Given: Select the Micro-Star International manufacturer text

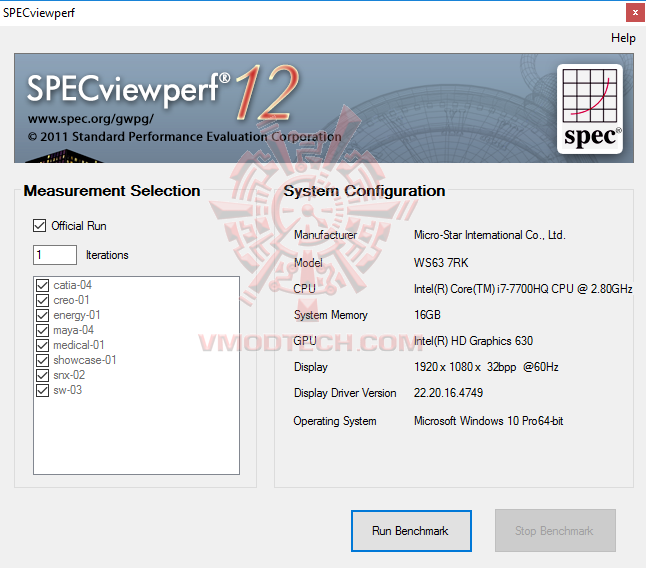Looking at the screenshot, I should tap(489, 235).
